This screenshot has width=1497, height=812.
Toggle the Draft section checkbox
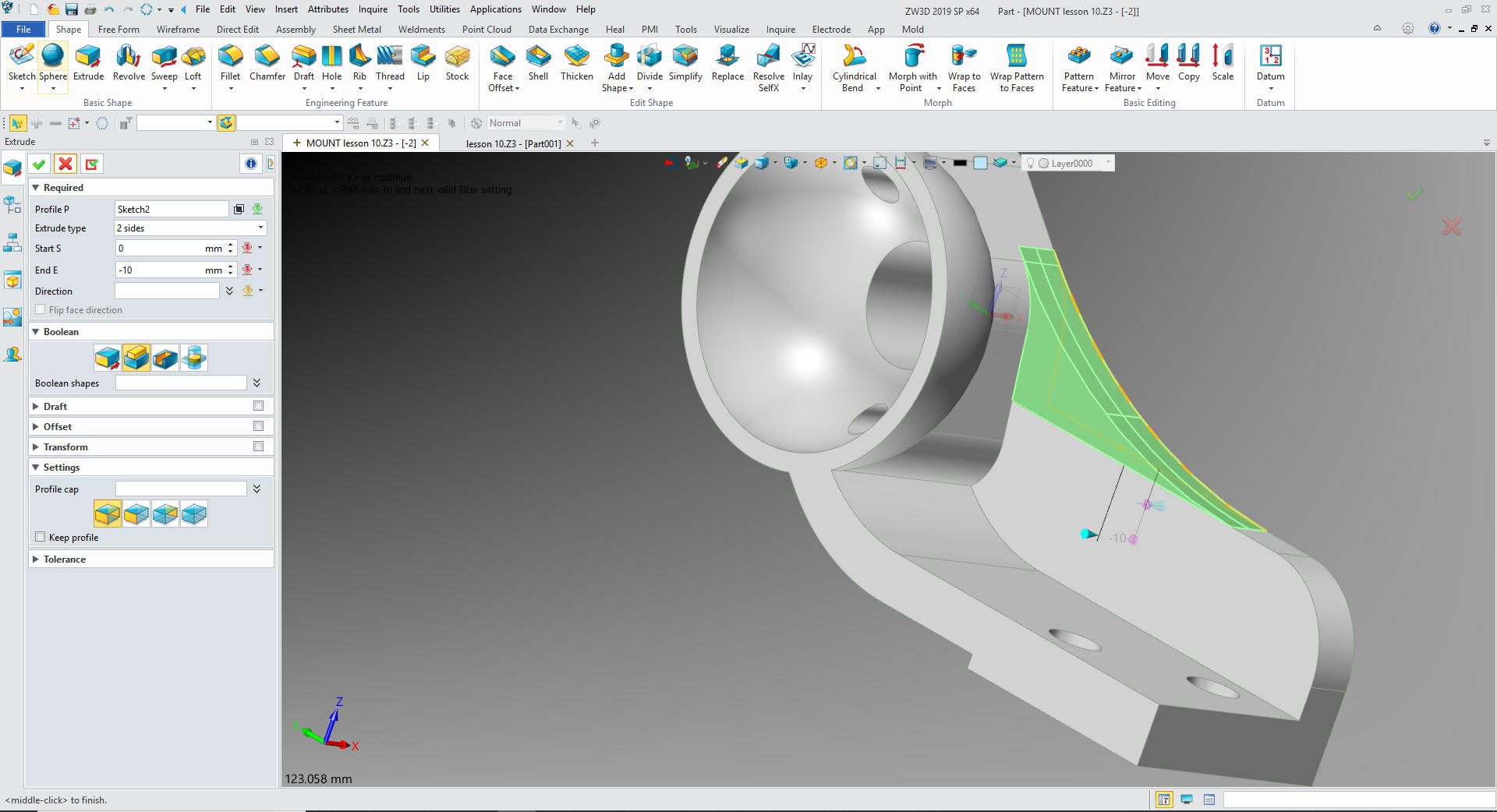258,406
